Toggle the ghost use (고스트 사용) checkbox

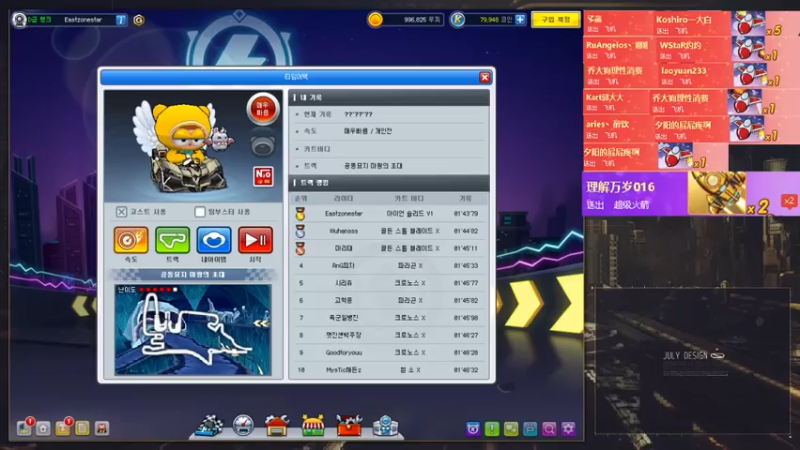121,212
